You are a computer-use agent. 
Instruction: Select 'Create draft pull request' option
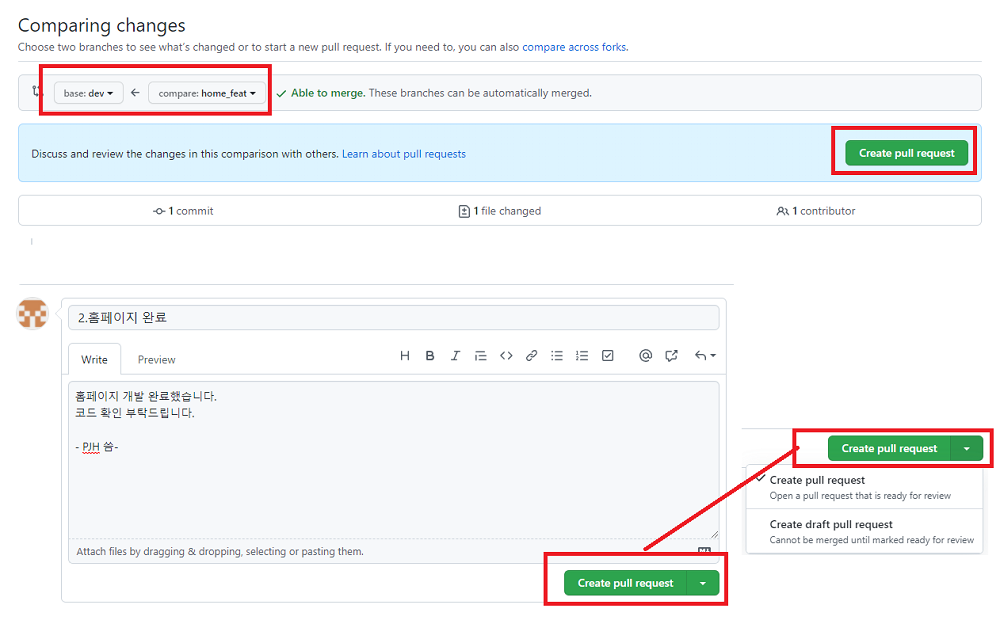click(x=864, y=531)
